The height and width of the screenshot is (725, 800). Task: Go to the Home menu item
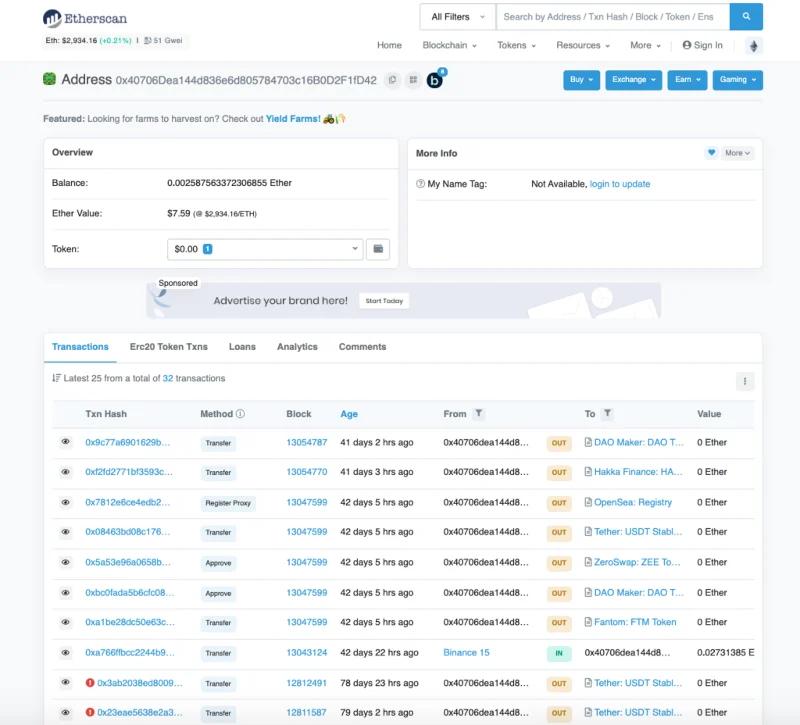click(389, 45)
